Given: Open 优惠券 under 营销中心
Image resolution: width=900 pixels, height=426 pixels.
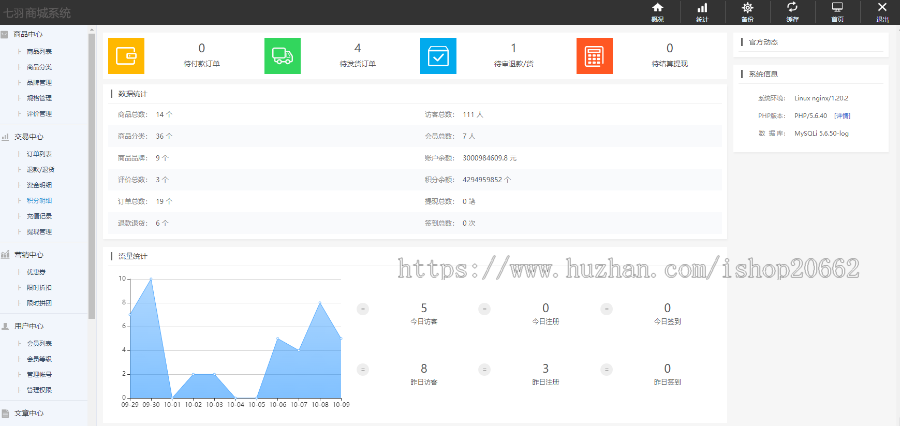Looking at the screenshot, I should pyautogui.click(x=36, y=271).
